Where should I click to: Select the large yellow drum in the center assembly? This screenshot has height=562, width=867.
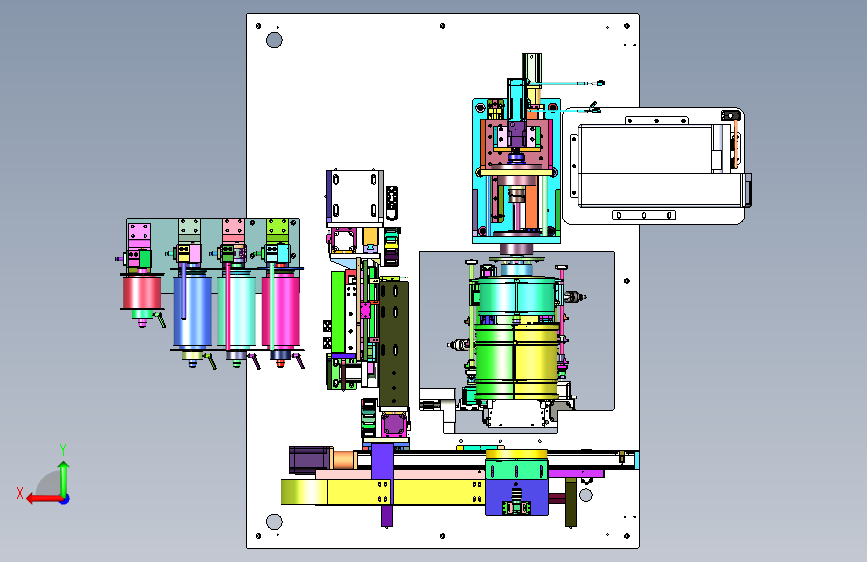tap(536, 361)
